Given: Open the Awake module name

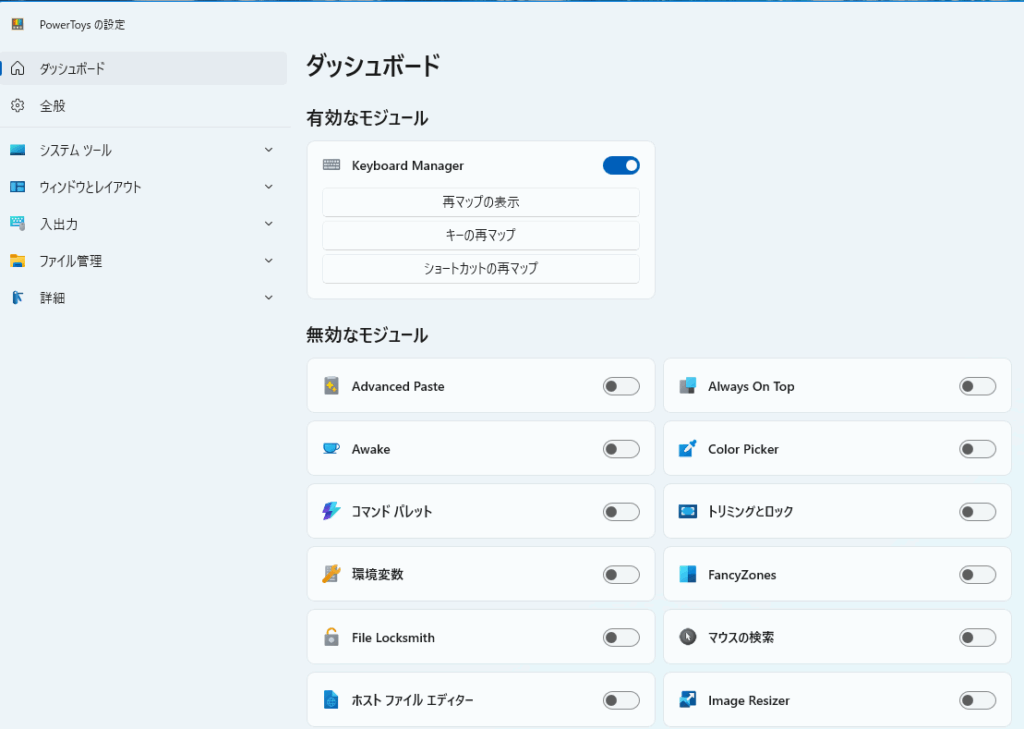Looking at the screenshot, I should (371, 449).
